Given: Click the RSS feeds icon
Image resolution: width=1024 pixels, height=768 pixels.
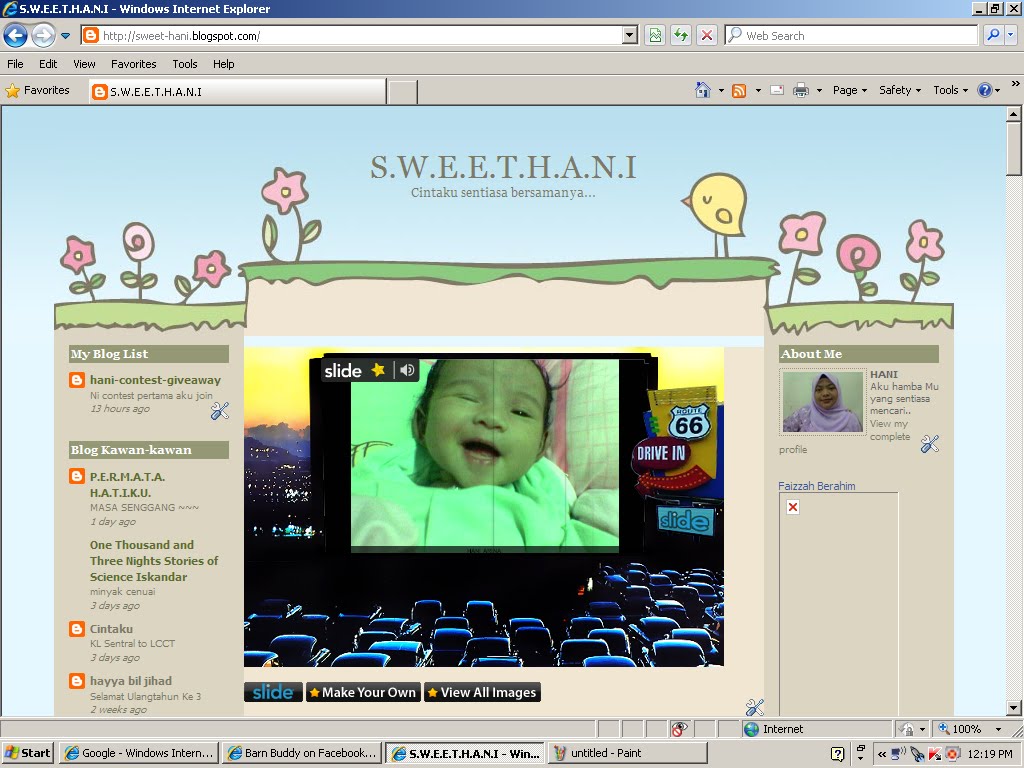Looking at the screenshot, I should pos(739,91).
